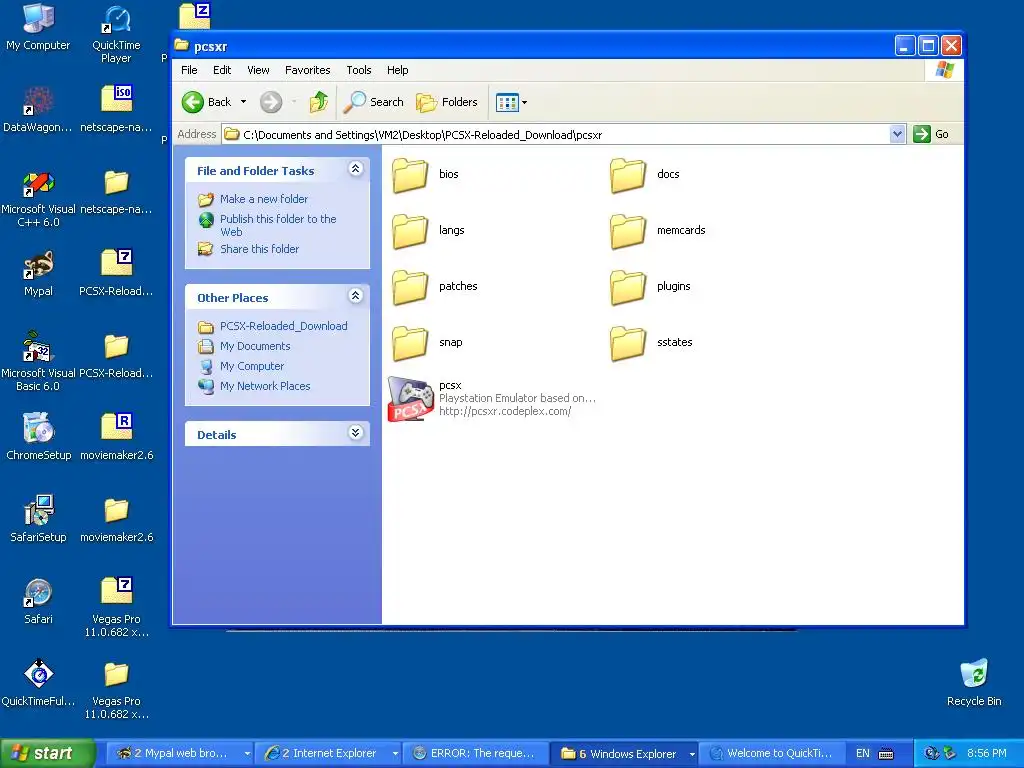
Task: Click the Up one level folder icon
Action: 319,102
